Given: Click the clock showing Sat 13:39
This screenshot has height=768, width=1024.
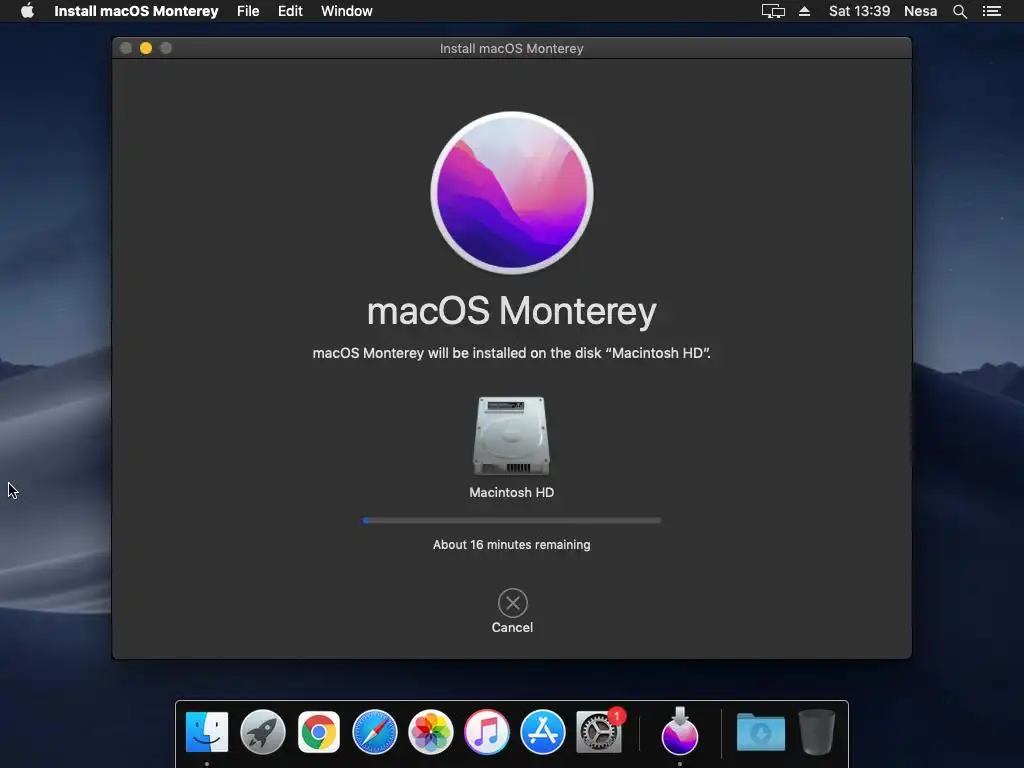Looking at the screenshot, I should pos(859,11).
